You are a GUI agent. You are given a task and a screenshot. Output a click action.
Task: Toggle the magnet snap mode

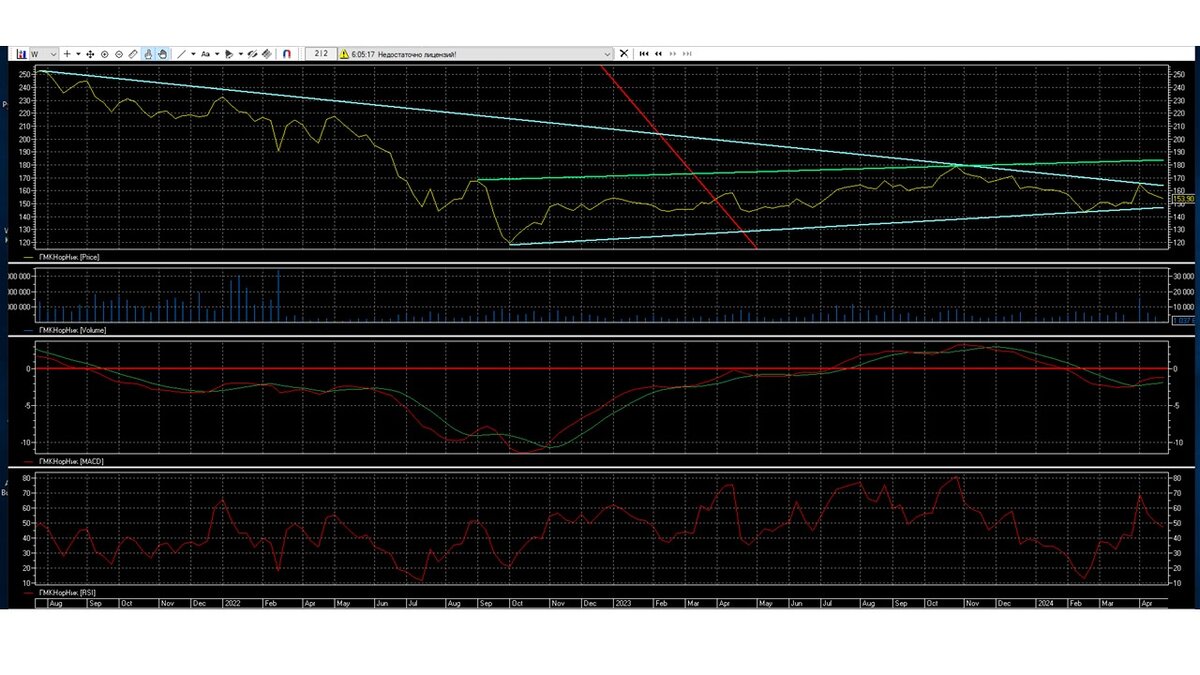point(287,54)
